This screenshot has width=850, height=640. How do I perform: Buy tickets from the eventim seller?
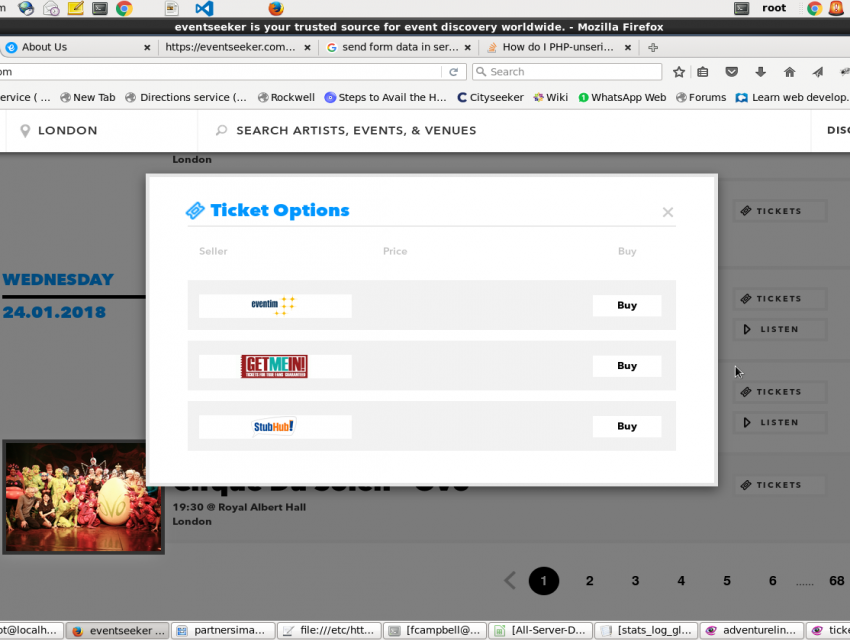(627, 305)
